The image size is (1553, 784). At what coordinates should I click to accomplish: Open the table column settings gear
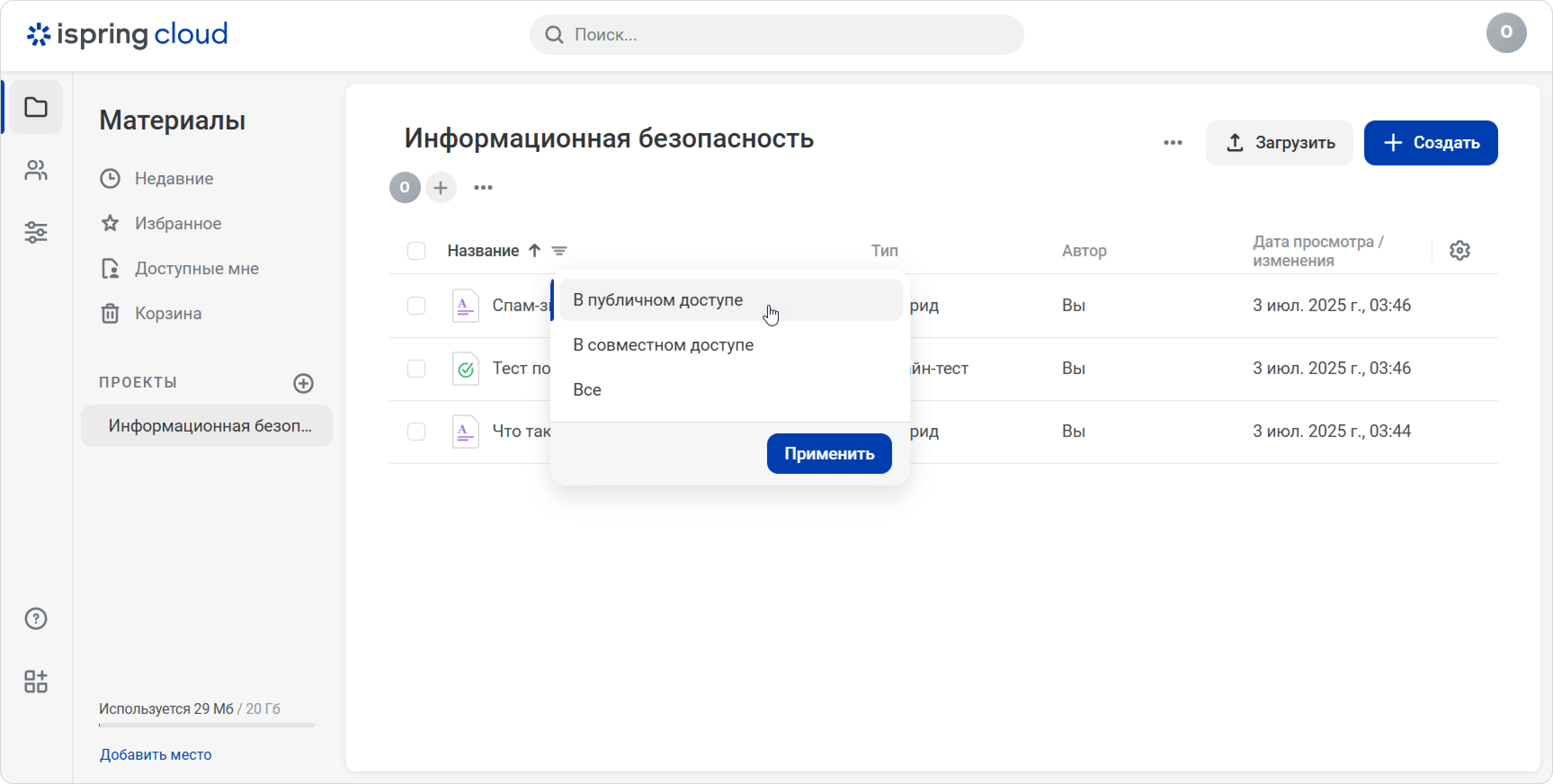coord(1459,250)
